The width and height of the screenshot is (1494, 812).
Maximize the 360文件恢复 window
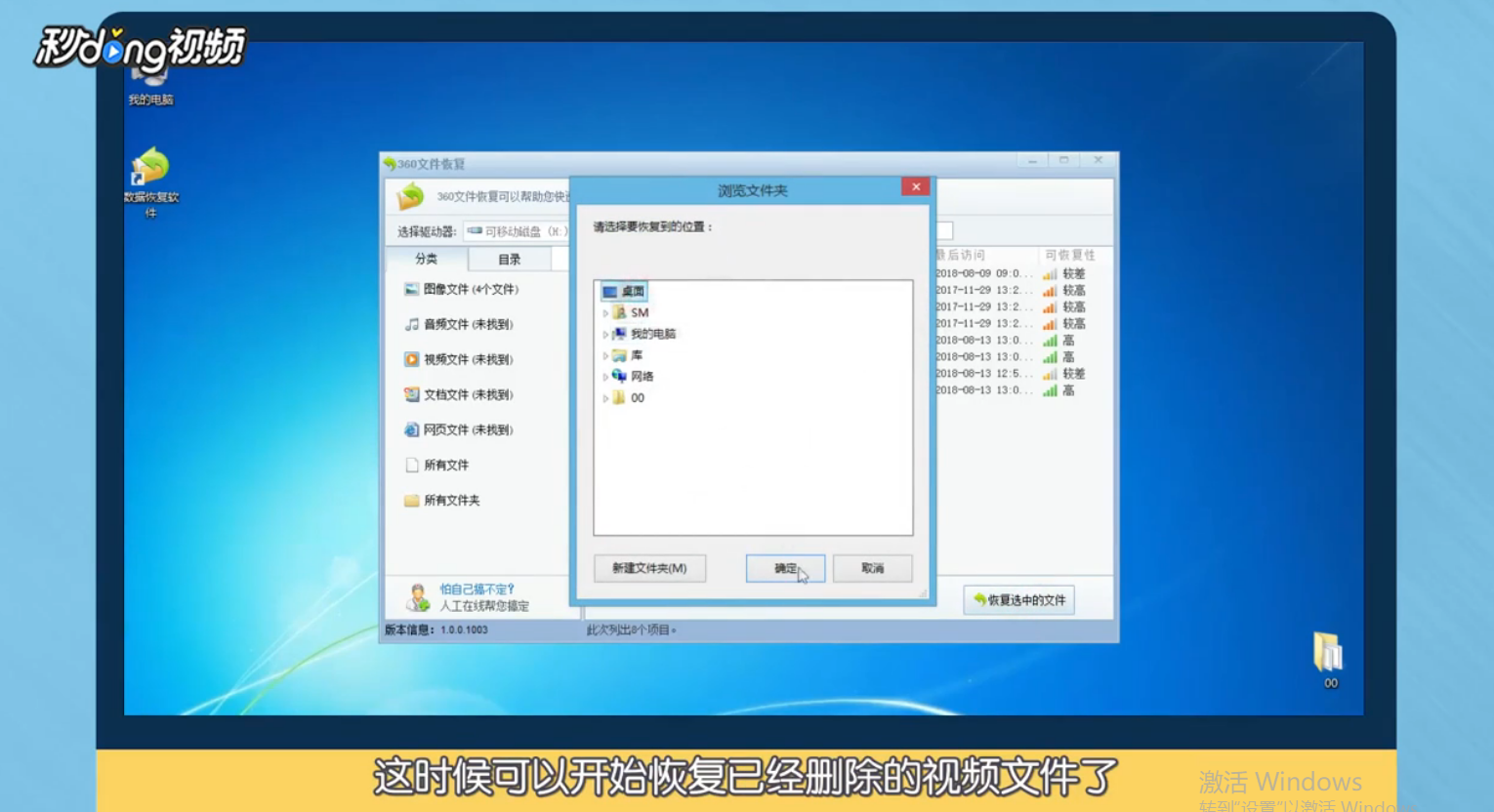pyautogui.click(x=1064, y=161)
